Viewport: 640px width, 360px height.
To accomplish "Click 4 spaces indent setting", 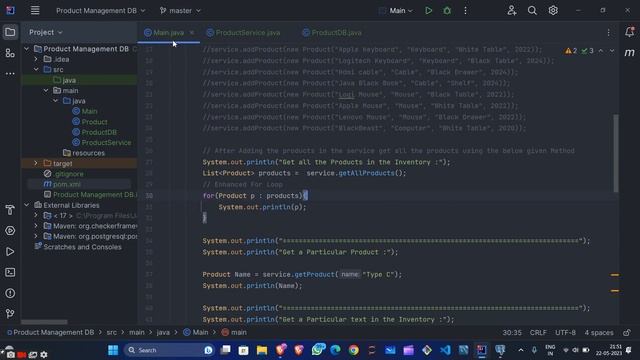I will coord(599,333).
